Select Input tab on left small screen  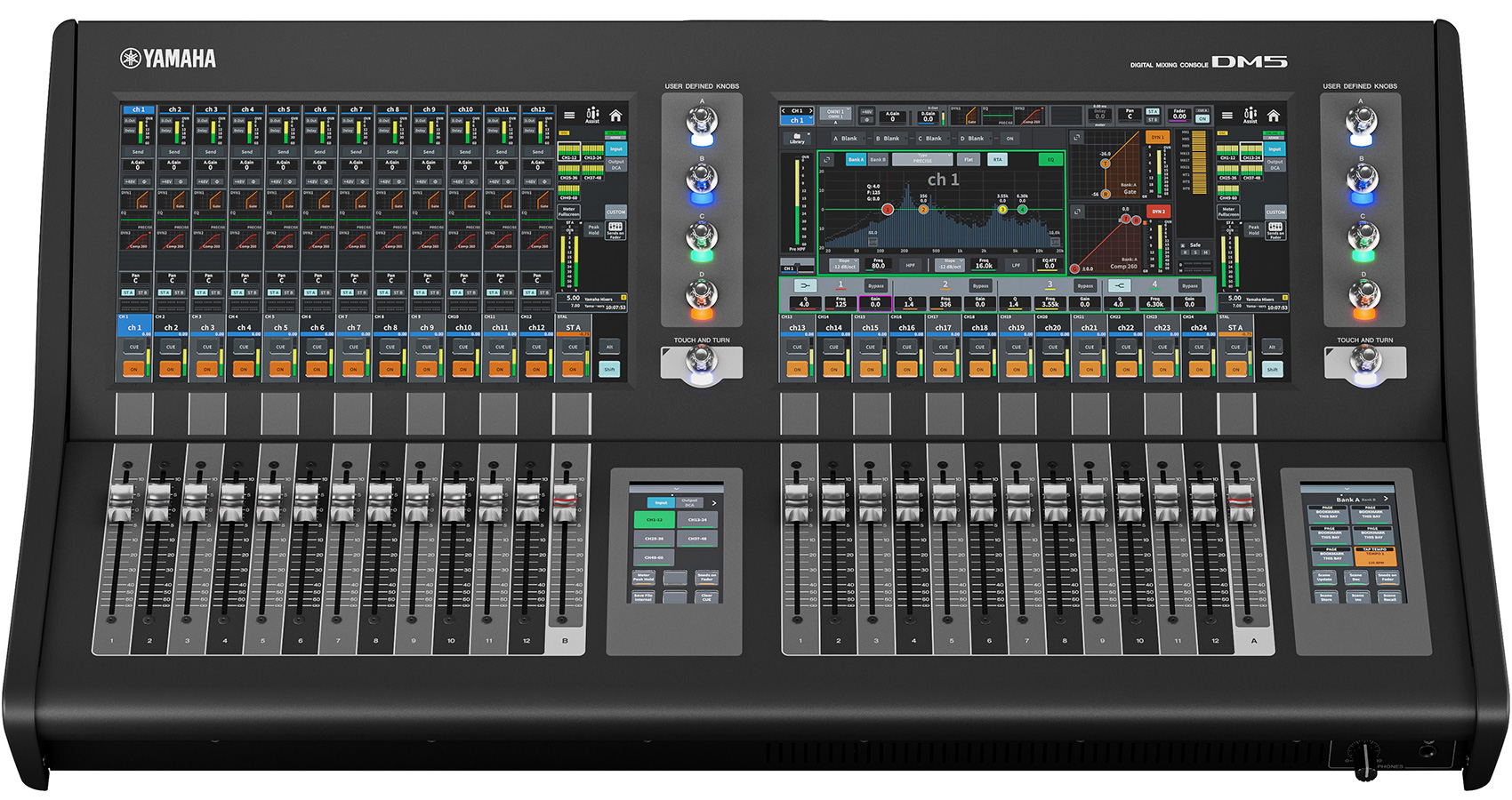tap(661, 502)
